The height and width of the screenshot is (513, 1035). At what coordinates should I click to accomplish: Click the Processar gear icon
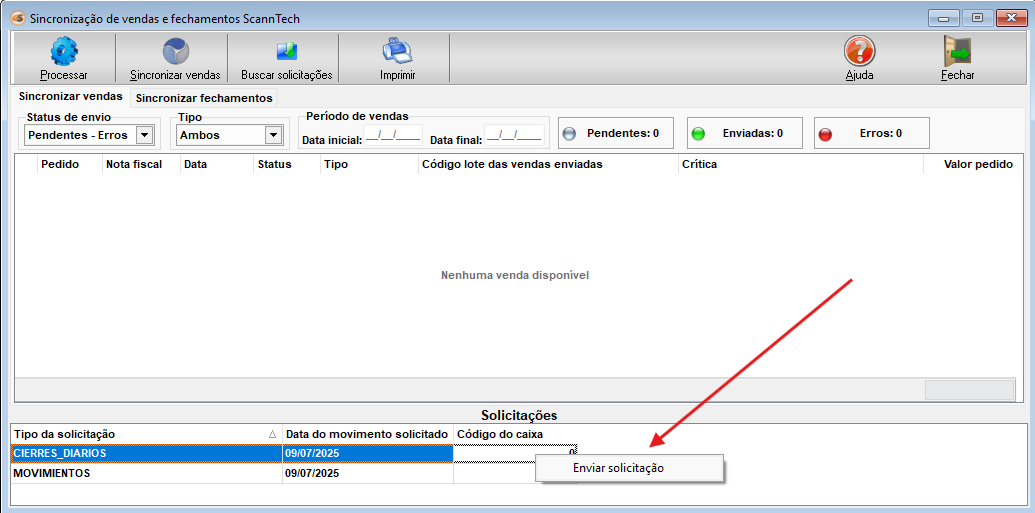[x=64, y=51]
